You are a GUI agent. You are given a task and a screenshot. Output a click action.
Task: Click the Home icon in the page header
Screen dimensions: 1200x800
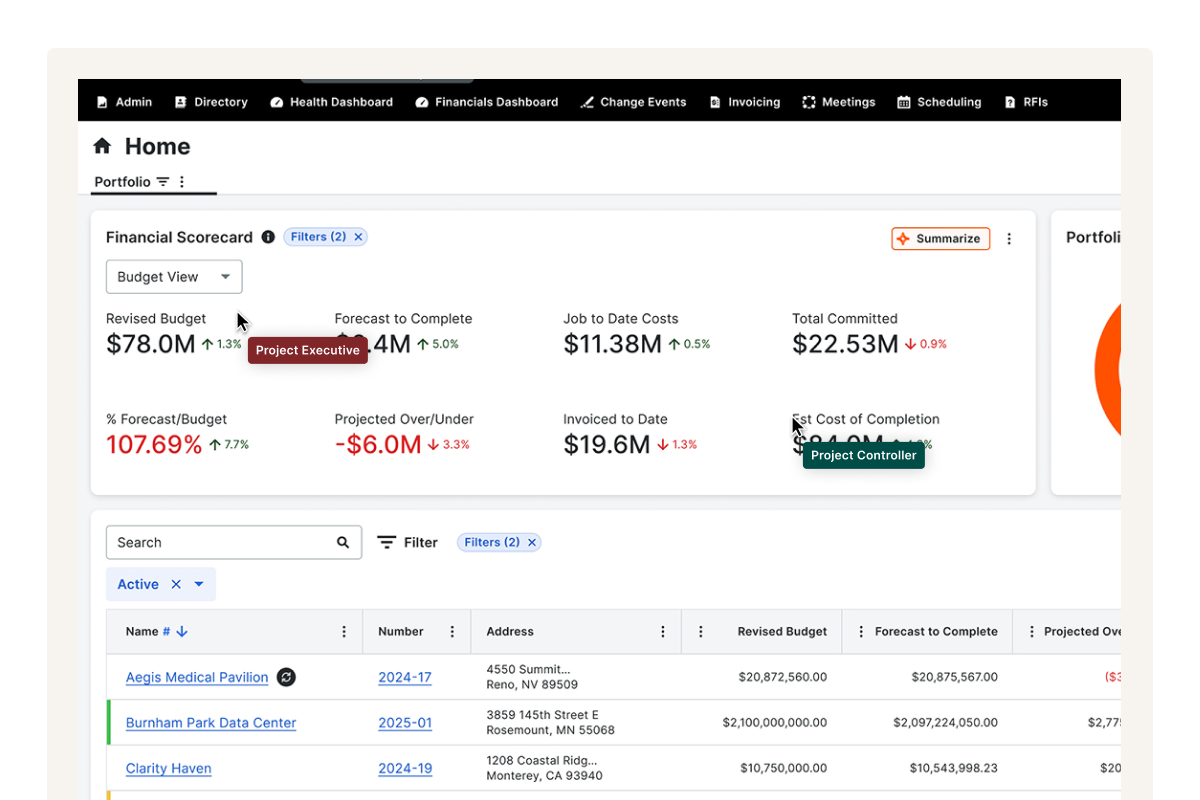pyautogui.click(x=102, y=146)
